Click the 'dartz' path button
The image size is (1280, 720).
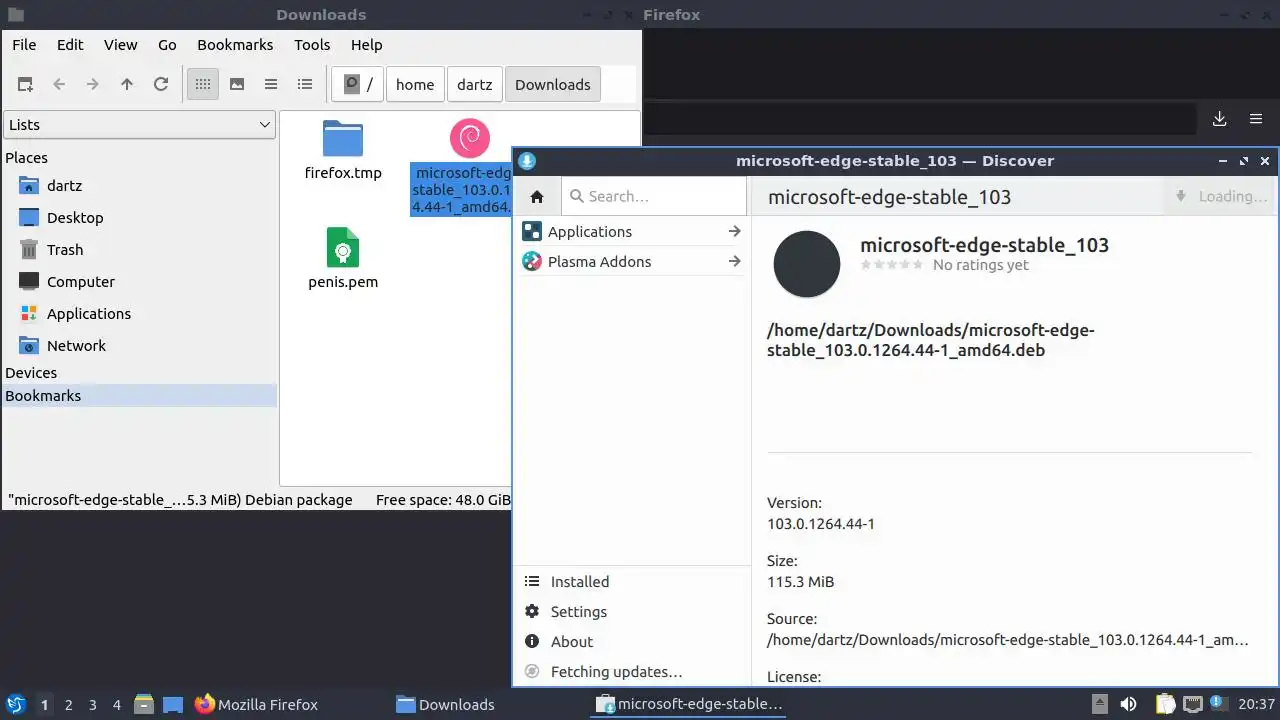475,85
